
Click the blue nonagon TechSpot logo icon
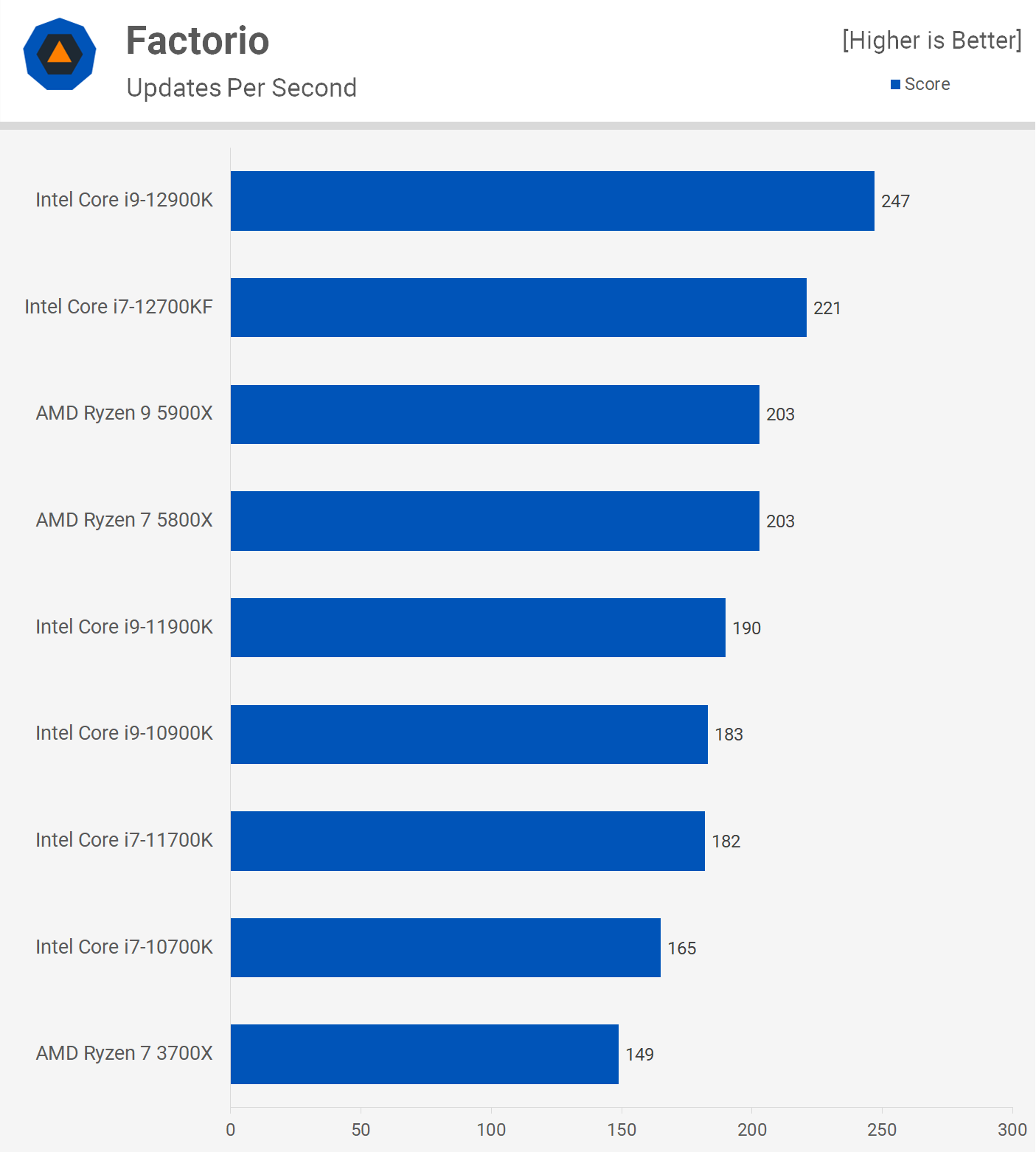click(60, 54)
